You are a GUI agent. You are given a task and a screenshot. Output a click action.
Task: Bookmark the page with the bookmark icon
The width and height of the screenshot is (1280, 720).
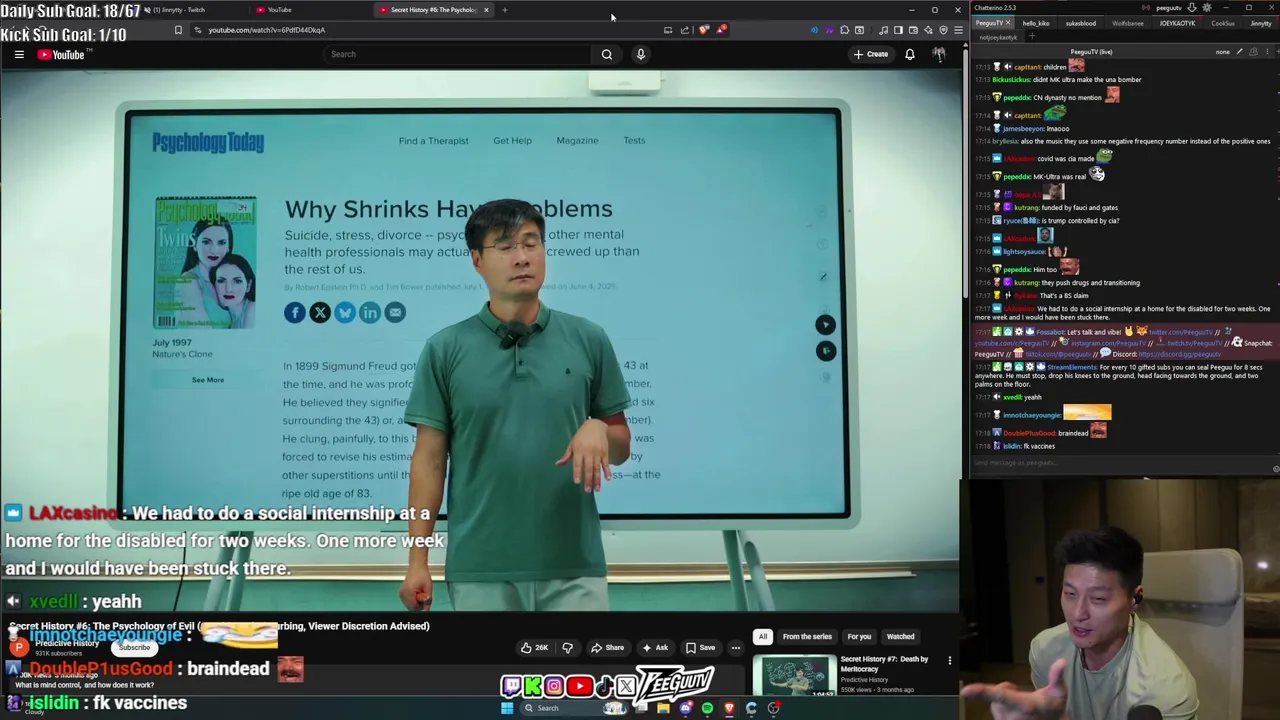(178, 30)
